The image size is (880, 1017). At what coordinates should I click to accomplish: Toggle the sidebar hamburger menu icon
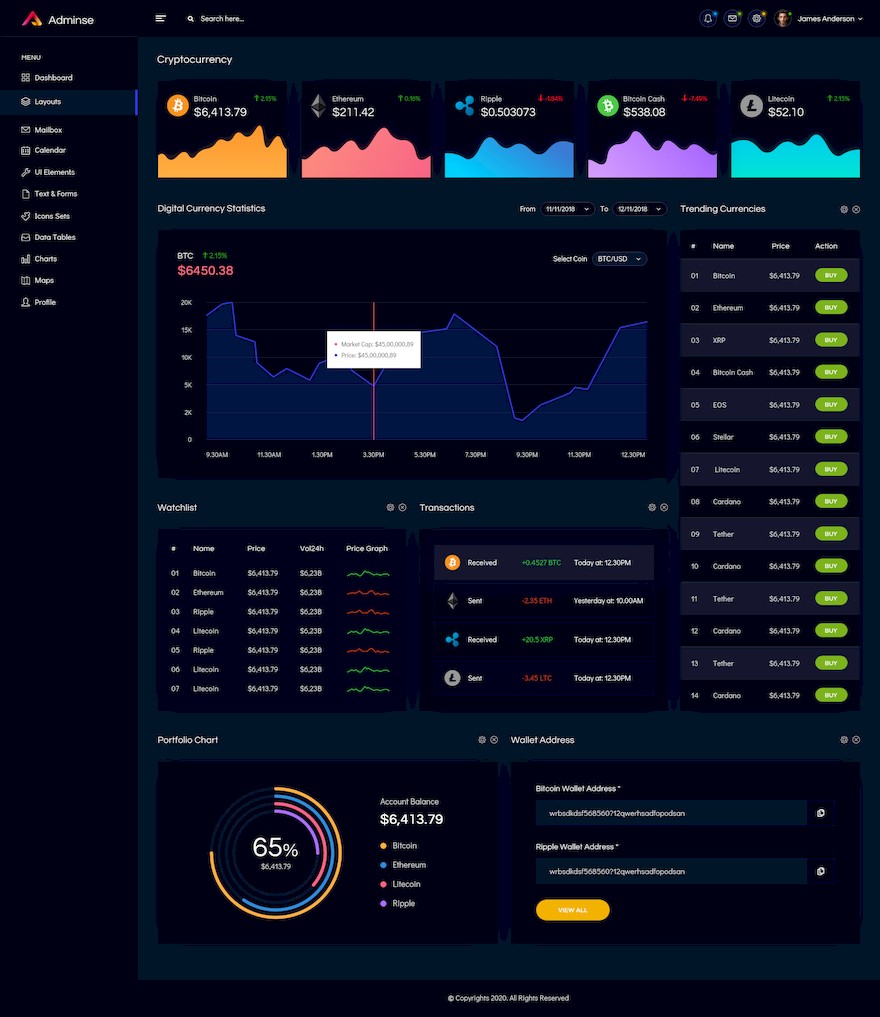click(x=161, y=18)
